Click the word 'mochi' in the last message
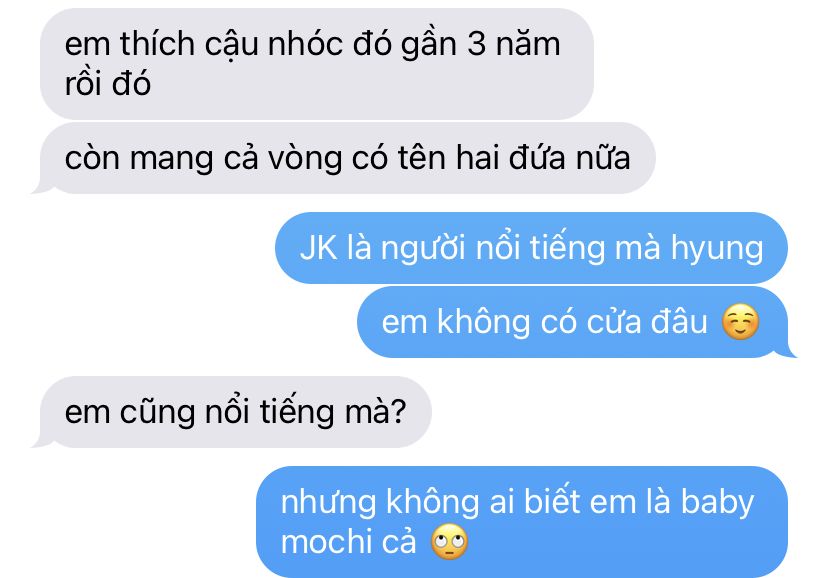The image size is (828, 578). 325,542
